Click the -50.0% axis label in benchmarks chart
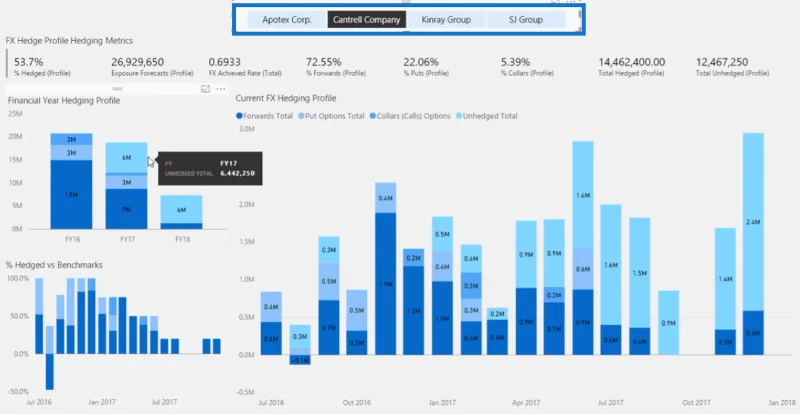 pyautogui.click(x=19, y=392)
